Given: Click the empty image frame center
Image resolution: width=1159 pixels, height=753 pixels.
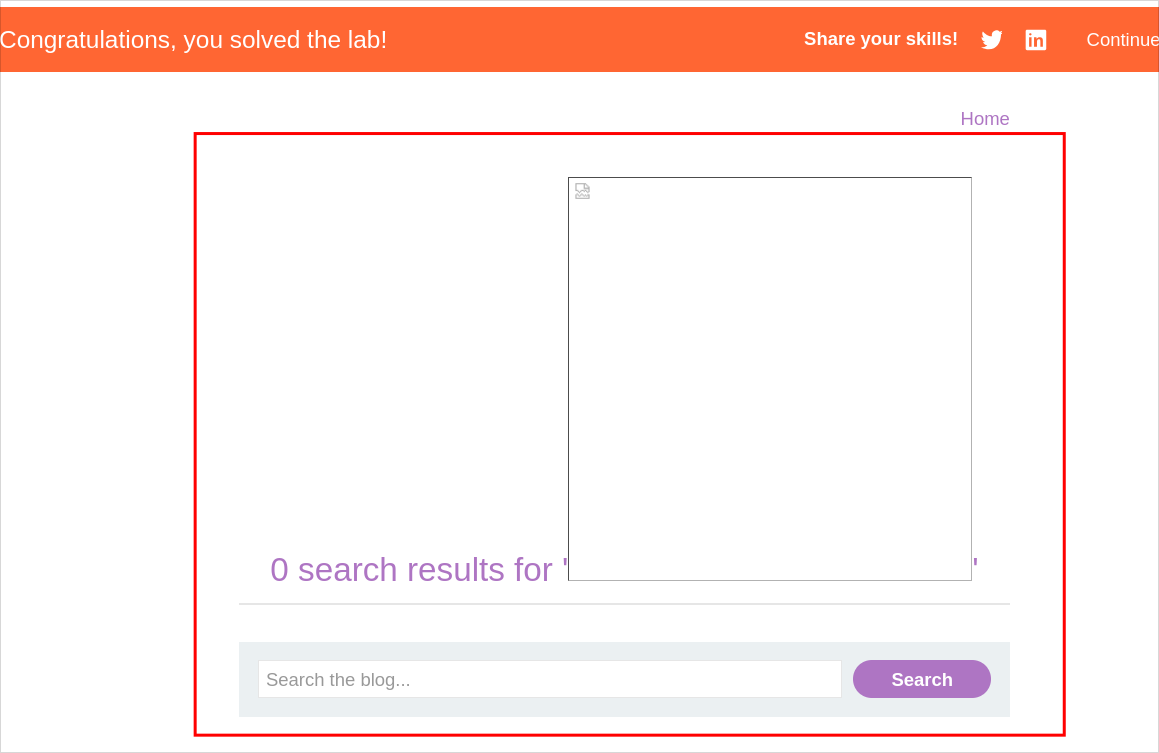Looking at the screenshot, I should (x=770, y=379).
